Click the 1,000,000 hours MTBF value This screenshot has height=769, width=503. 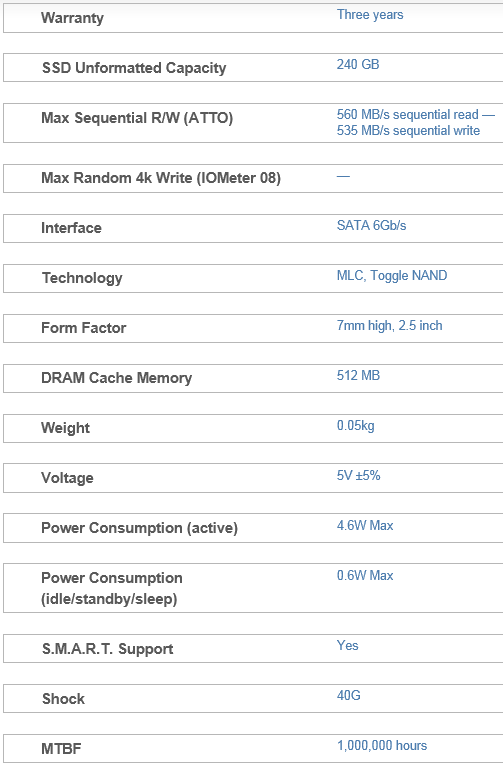tap(381, 745)
